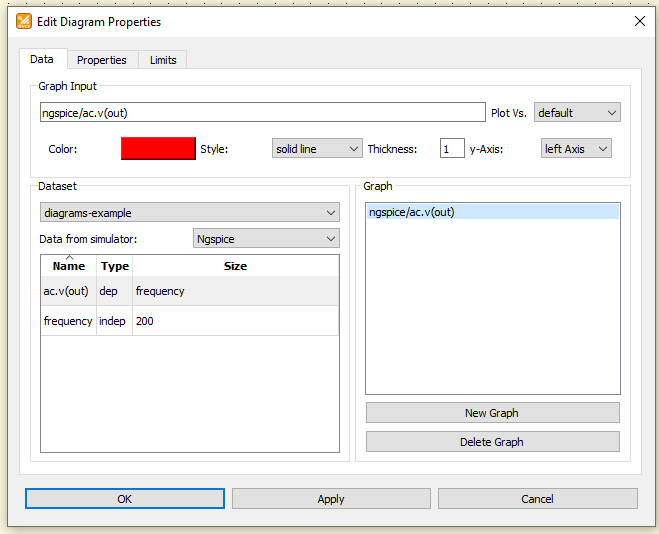Click the Type column header
Viewport: 659px width, 534px height.
(x=115, y=266)
